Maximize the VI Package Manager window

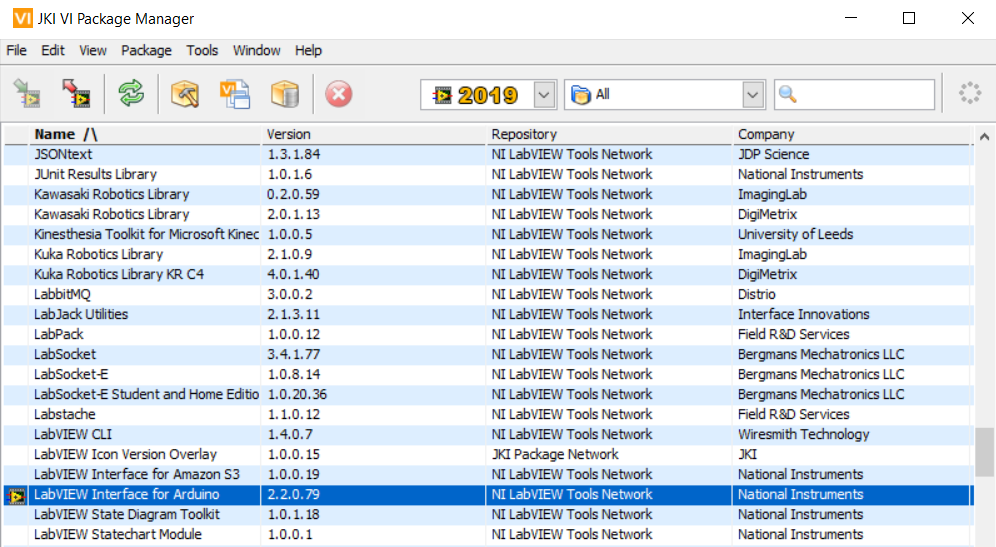(909, 18)
